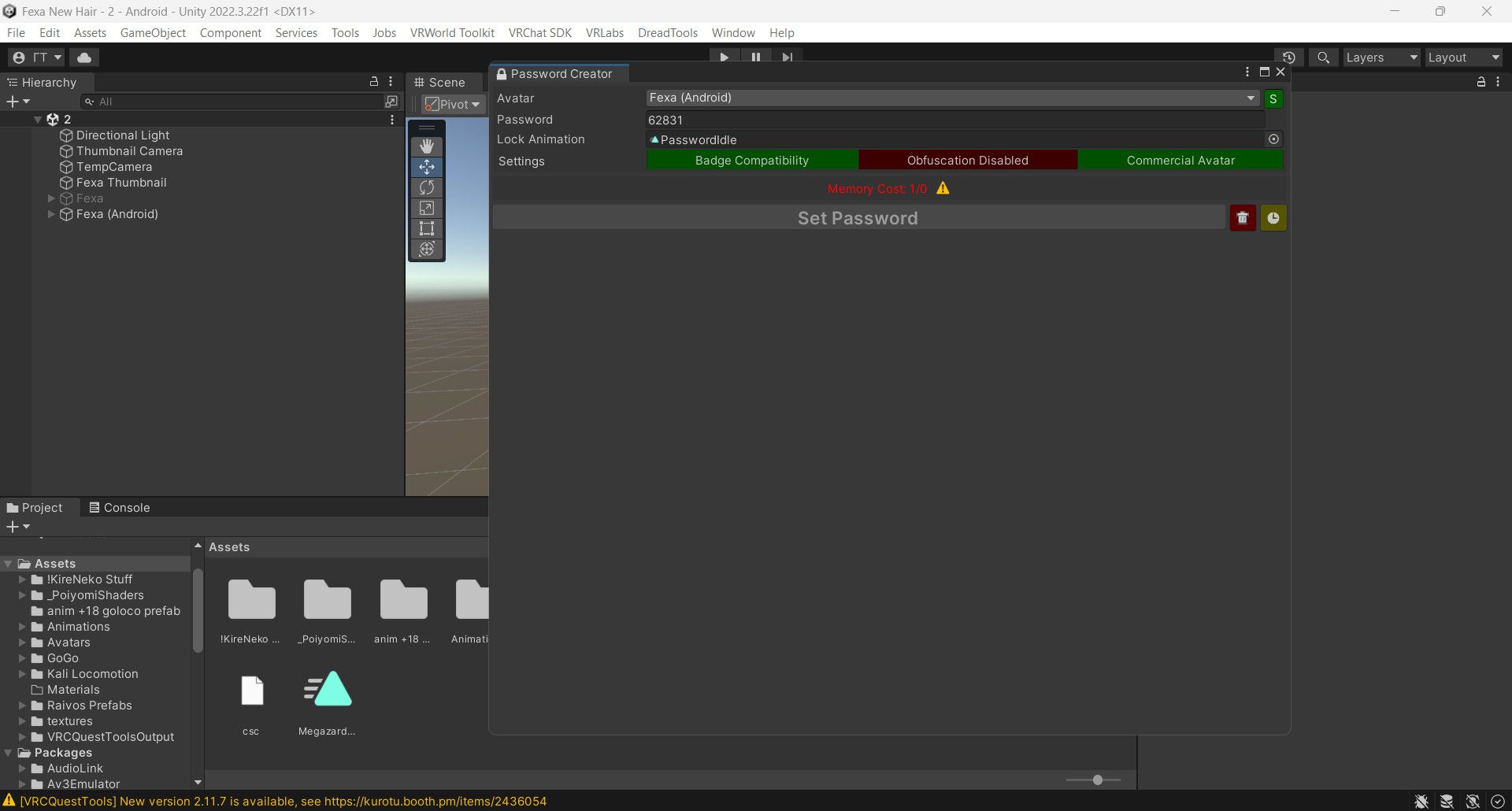Image resolution: width=1512 pixels, height=811 pixels.
Task: Pause the editor playback
Action: 756,57
